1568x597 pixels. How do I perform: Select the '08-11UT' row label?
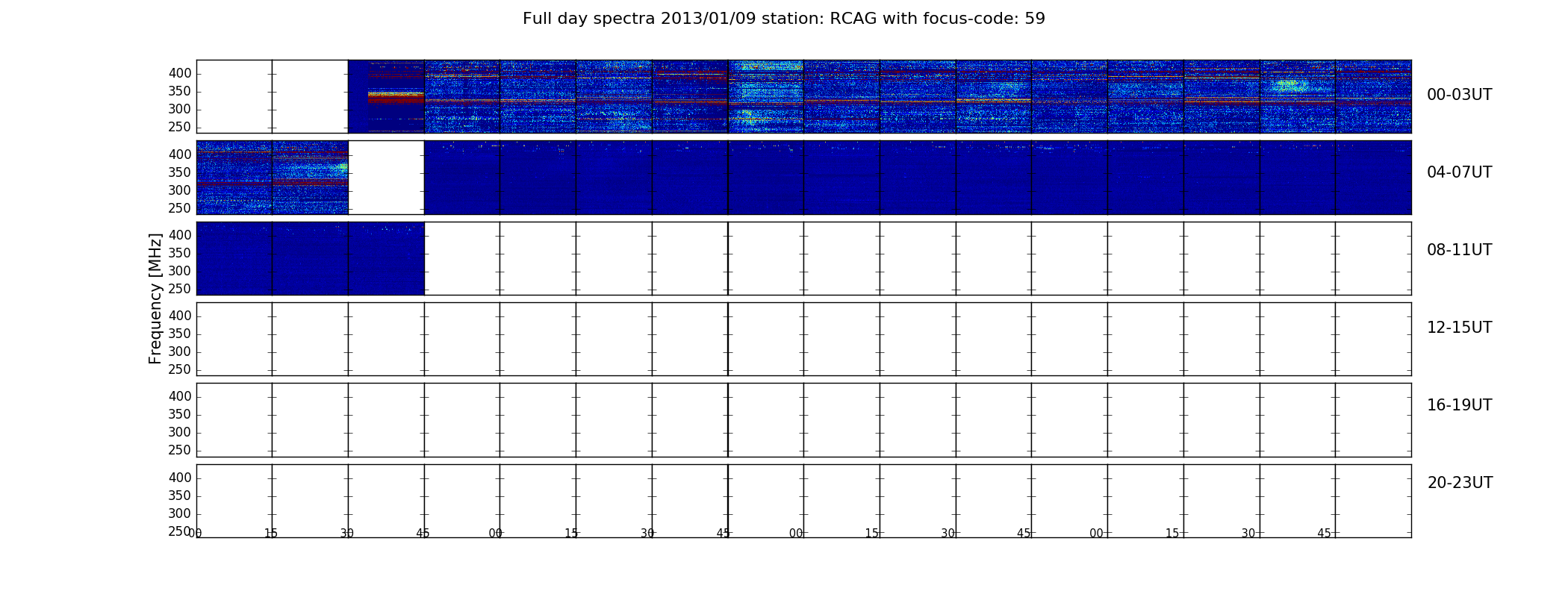(1459, 250)
